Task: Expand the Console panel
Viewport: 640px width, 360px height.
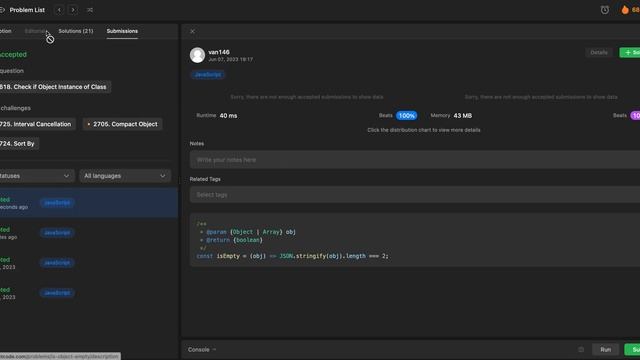Action: [202, 349]
